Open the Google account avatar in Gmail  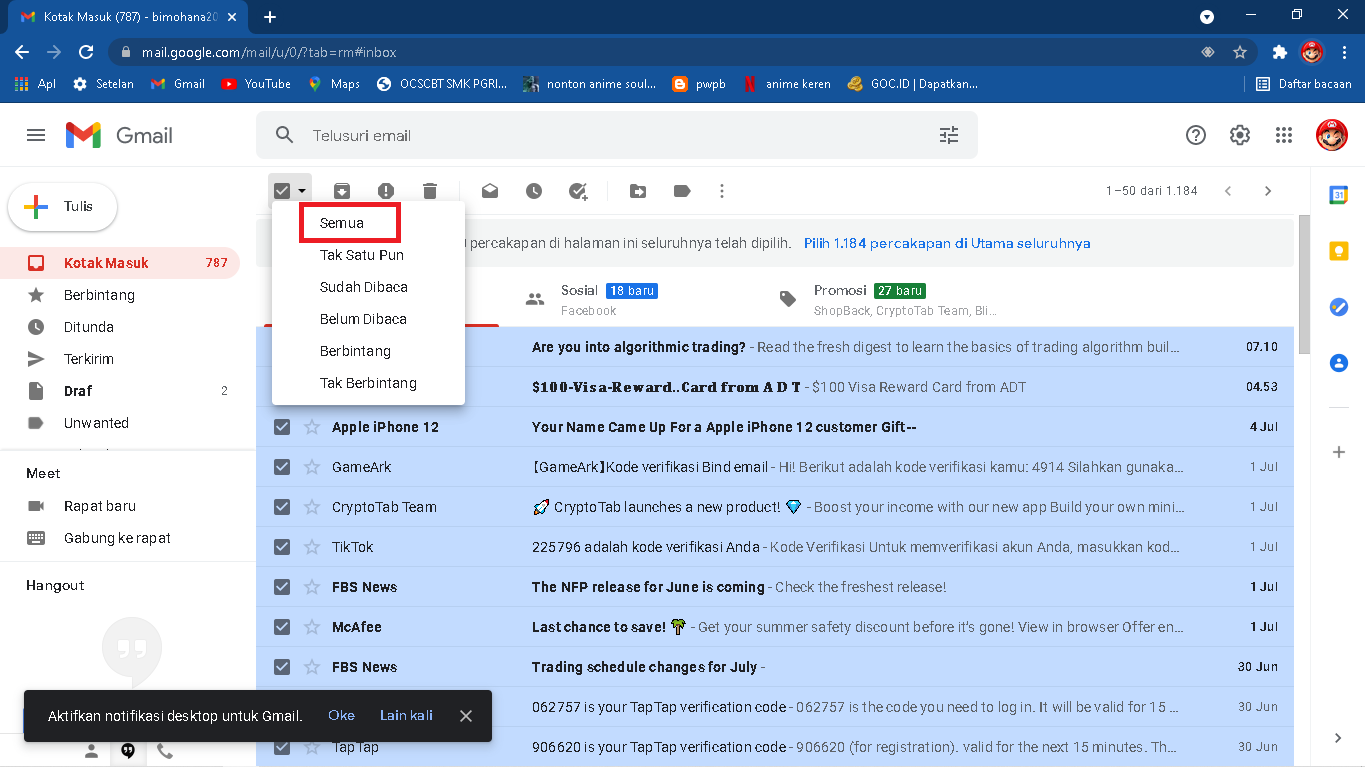point(1331,135)
